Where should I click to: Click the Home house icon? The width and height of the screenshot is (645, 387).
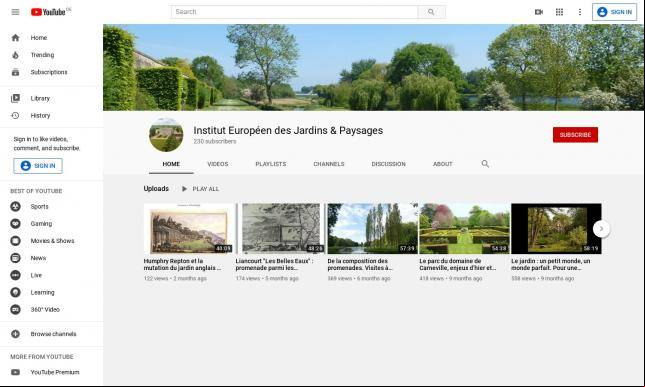(15, 38)
